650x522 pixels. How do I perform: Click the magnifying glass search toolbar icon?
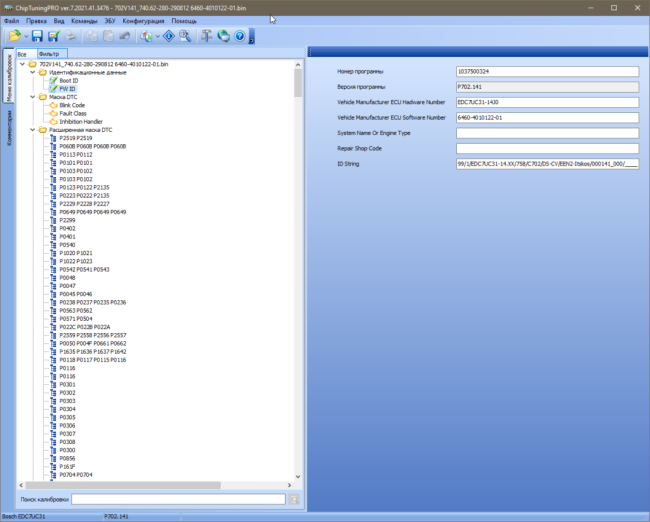click(x=185, y=36)
